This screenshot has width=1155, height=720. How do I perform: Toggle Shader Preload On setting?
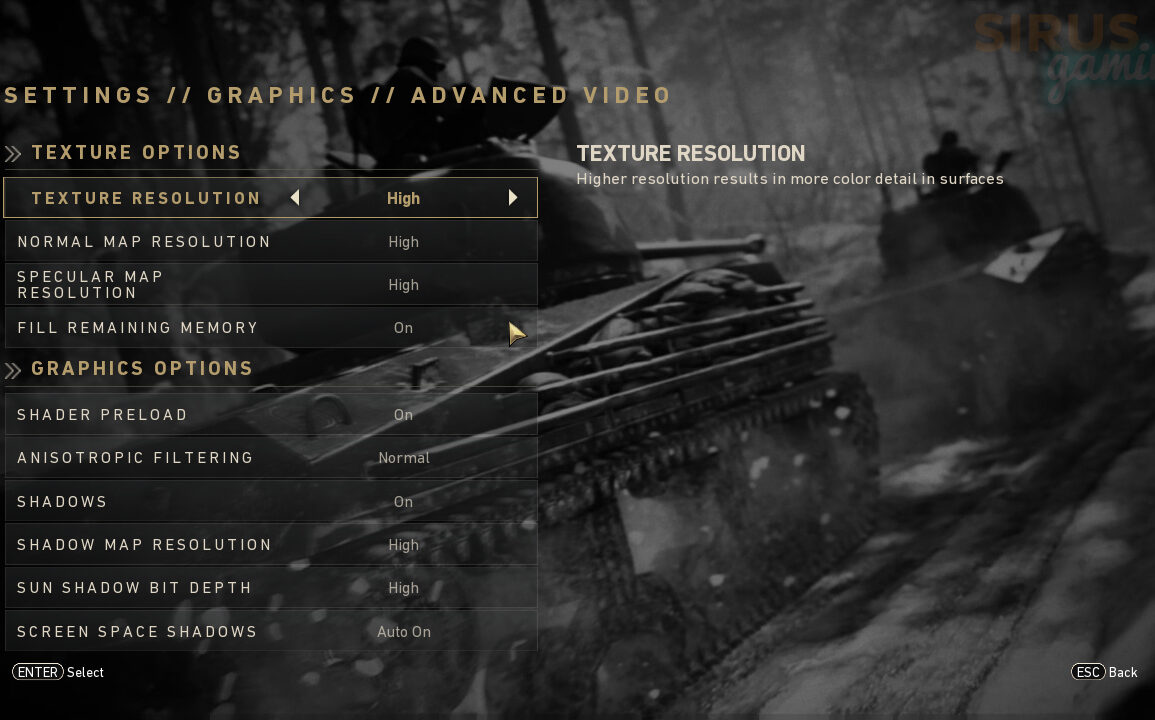271,414
